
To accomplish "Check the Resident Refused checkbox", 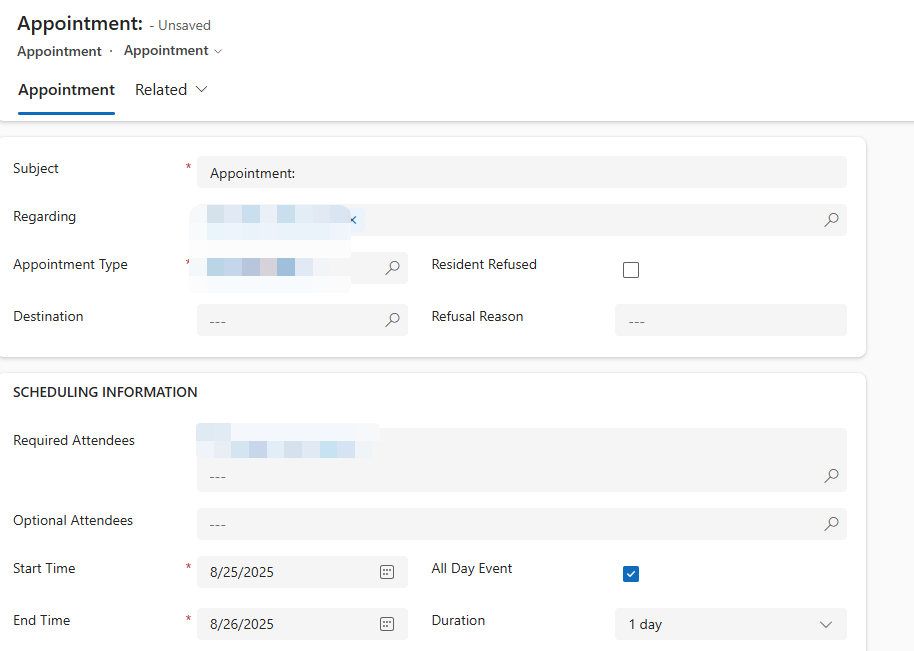I will [631, 270].
